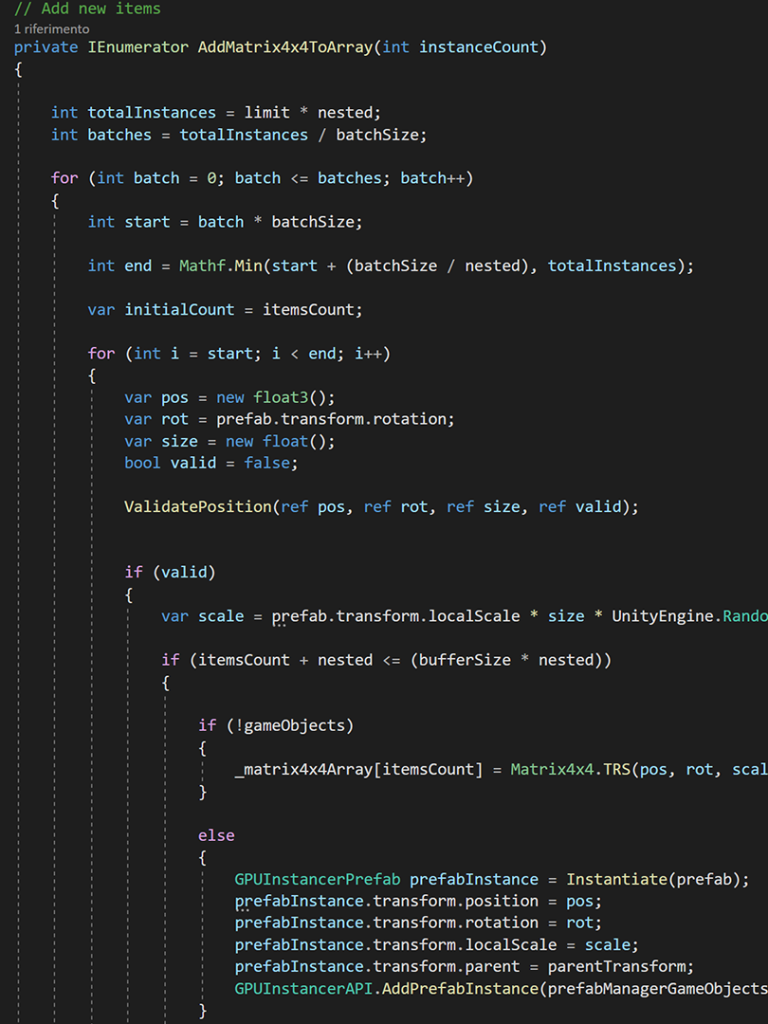
Task: Click the 'private' access modifier keyword
Action: point(46,48)
